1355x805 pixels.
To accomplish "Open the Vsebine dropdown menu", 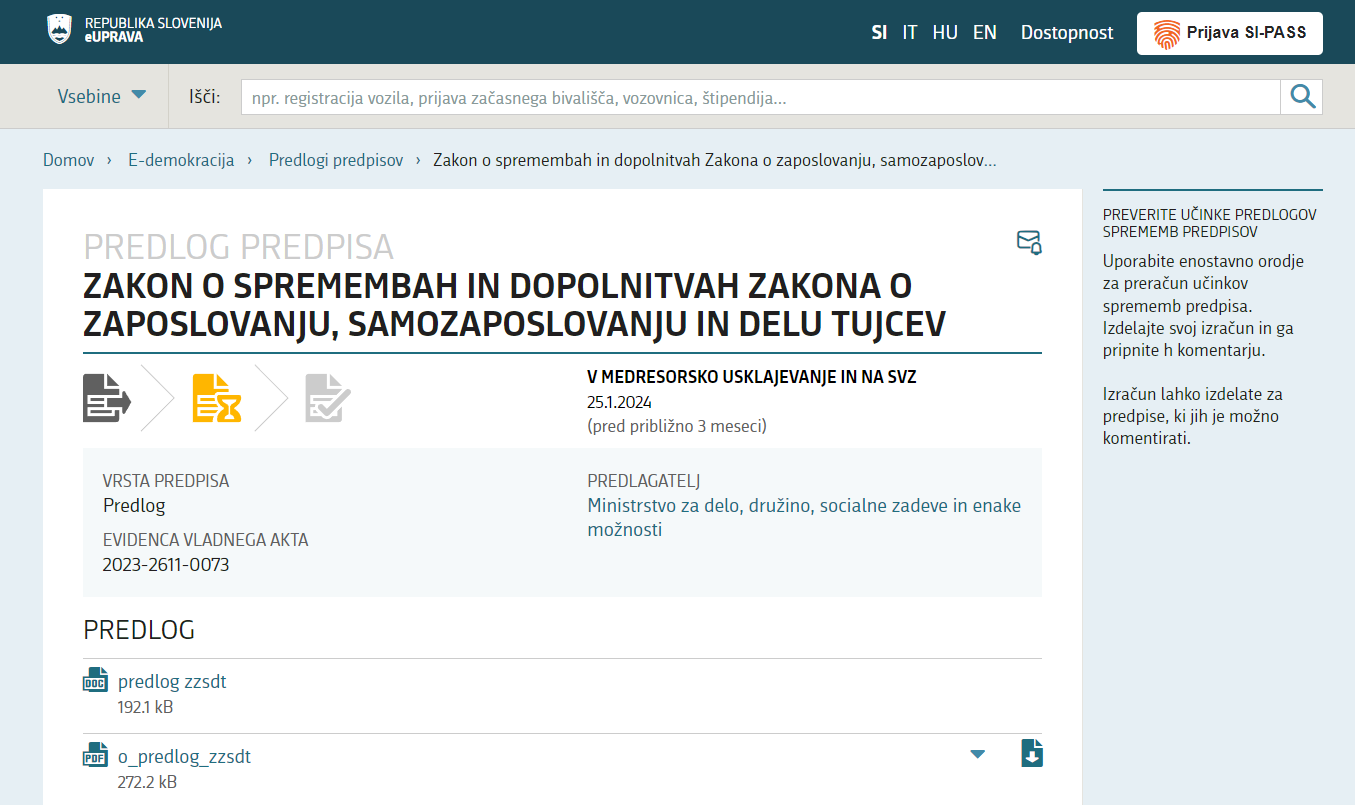I will click(101, 97).
